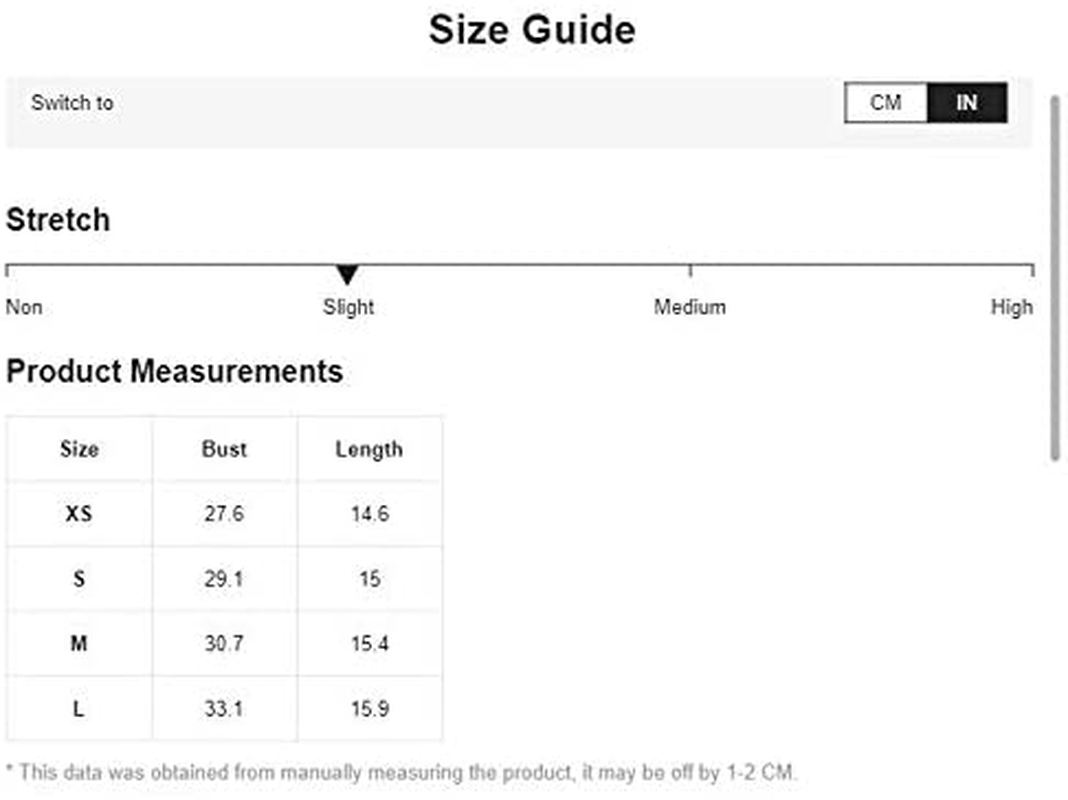Click the Slight stretch triangle marker
This screenshot has height=800, width=1068.
[347, 274]
